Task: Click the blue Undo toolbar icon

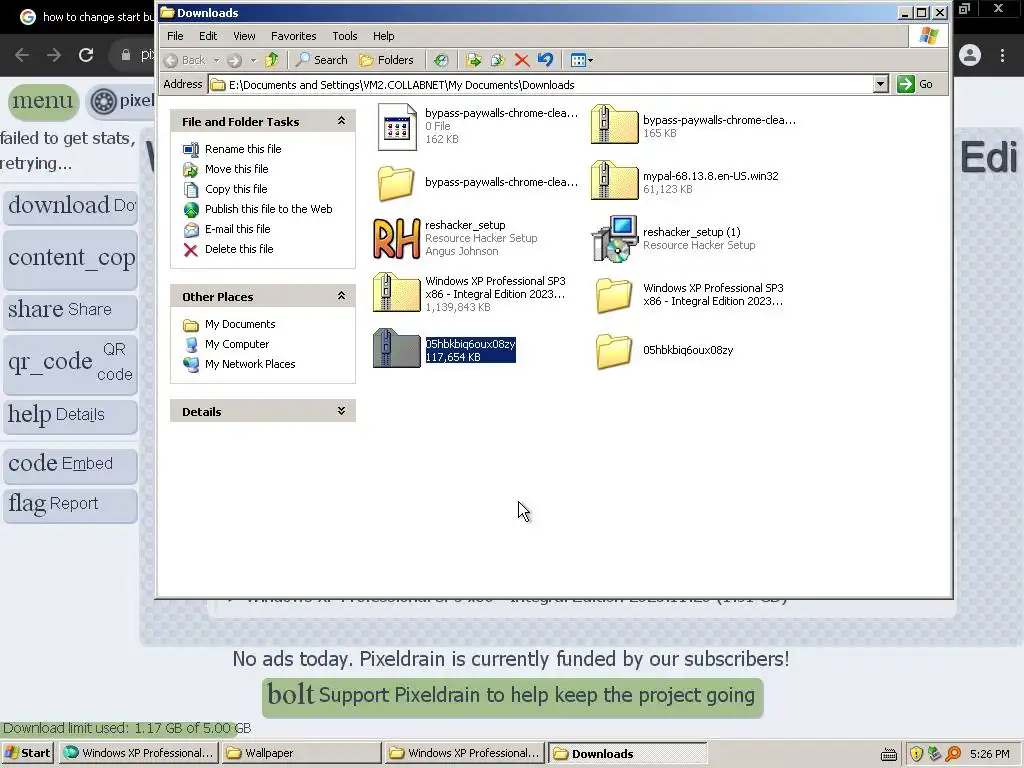Action: (x=545, y=60)
